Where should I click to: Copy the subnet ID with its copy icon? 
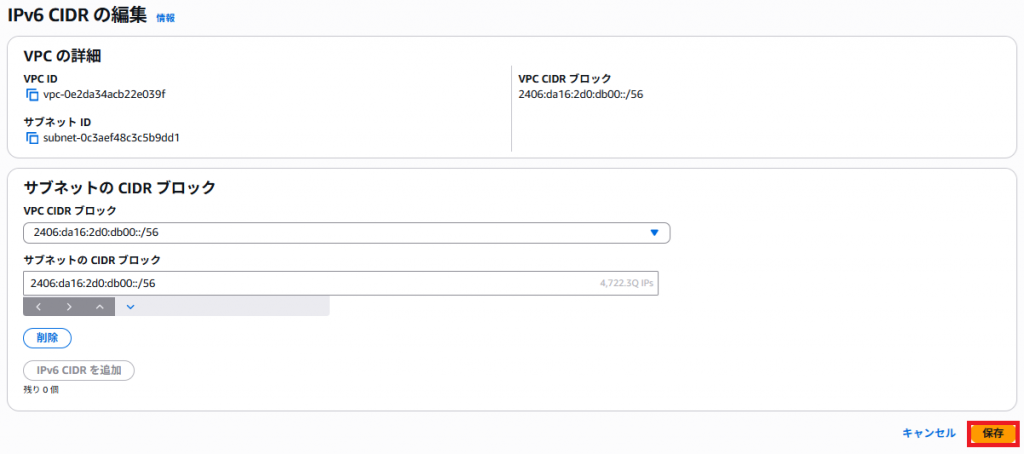point(32,138)
